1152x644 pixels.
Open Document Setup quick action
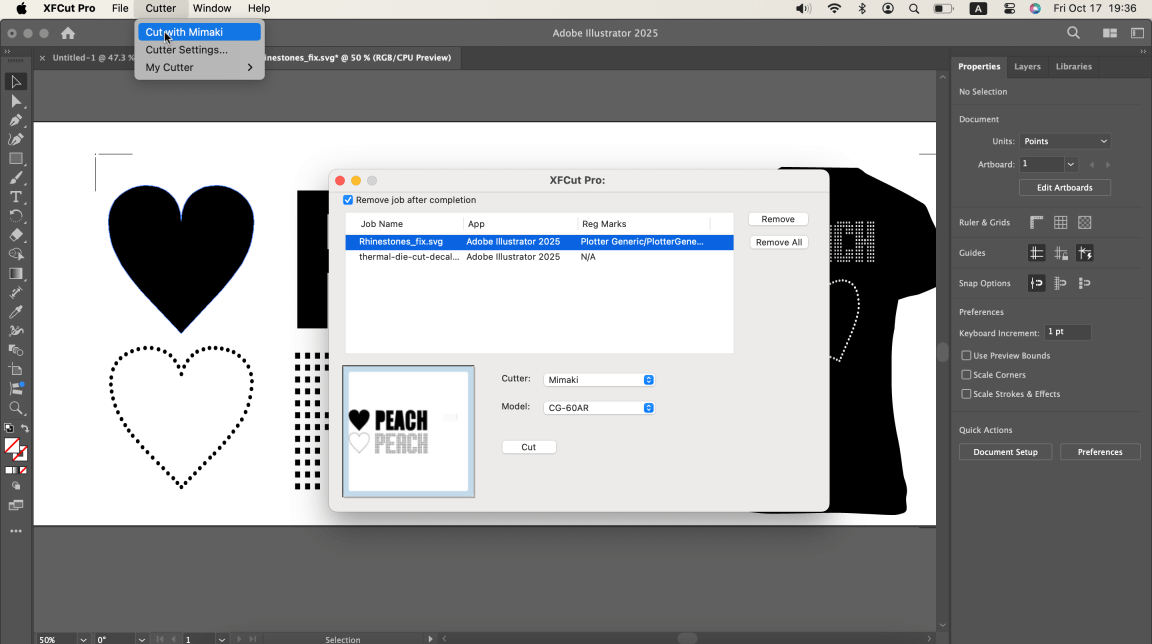point(1005,452)
